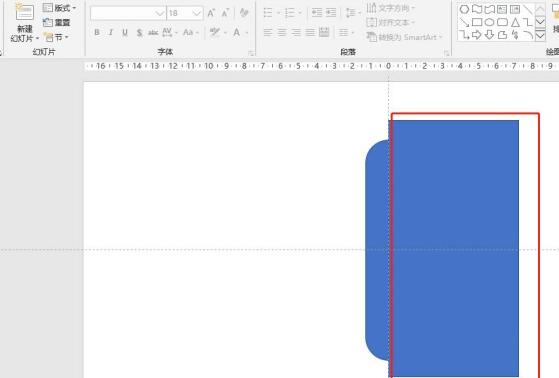This screenshot has width=559, height=378.
Task: Clear all text formatting
Action: pyautogui.click(x=244, y=13)
